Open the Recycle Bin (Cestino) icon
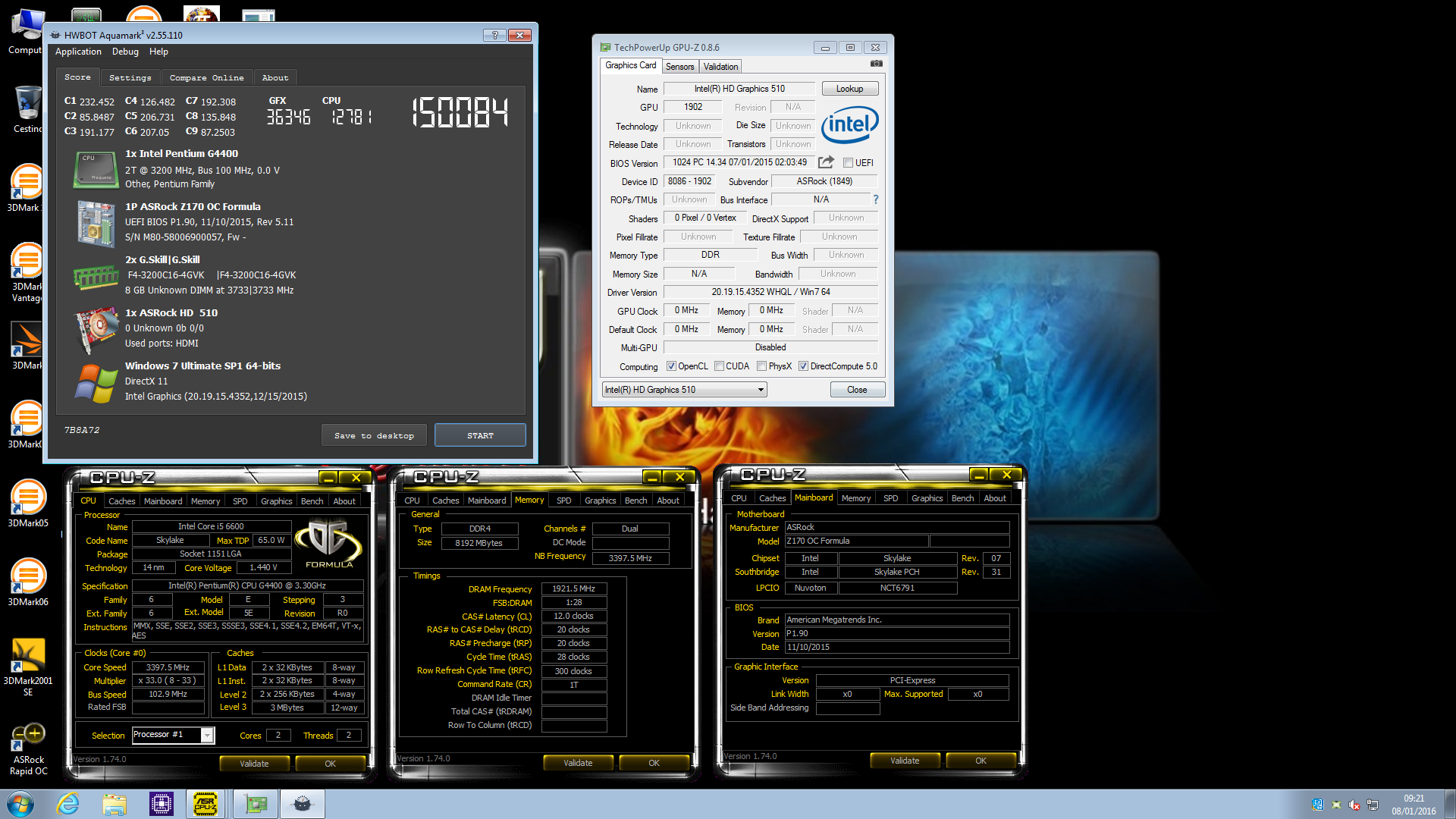The image size is (1456, 819). coord(27,108)
